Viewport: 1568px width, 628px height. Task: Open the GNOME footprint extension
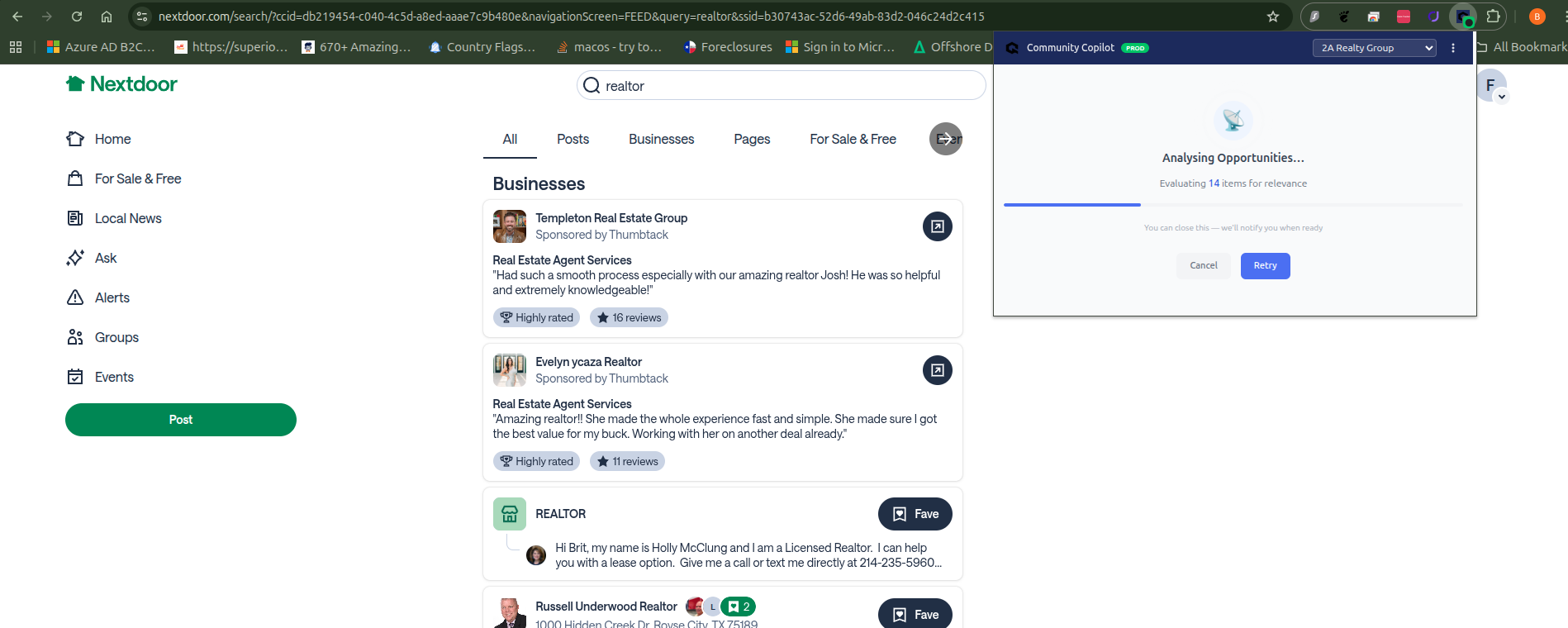(x=1344, y=17)
